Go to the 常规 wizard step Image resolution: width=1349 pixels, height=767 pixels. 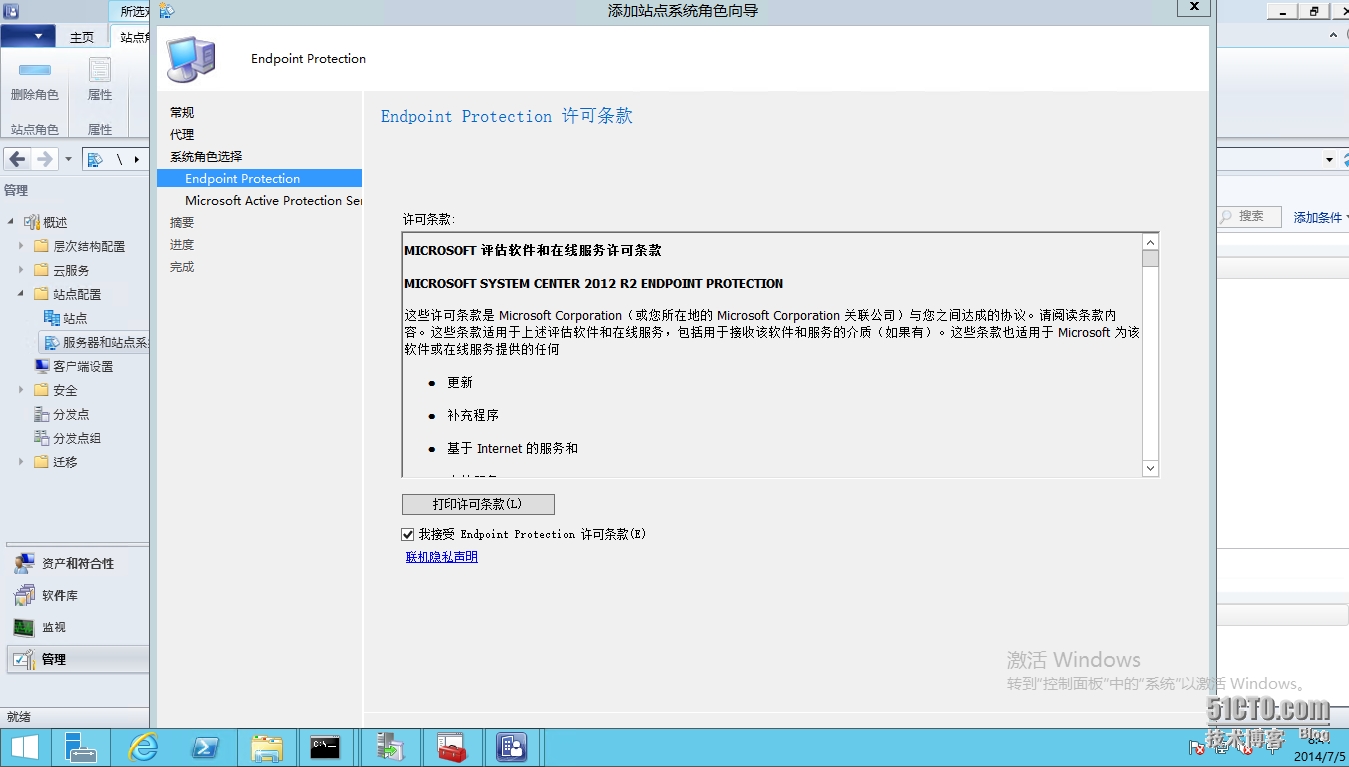point(182,113)
